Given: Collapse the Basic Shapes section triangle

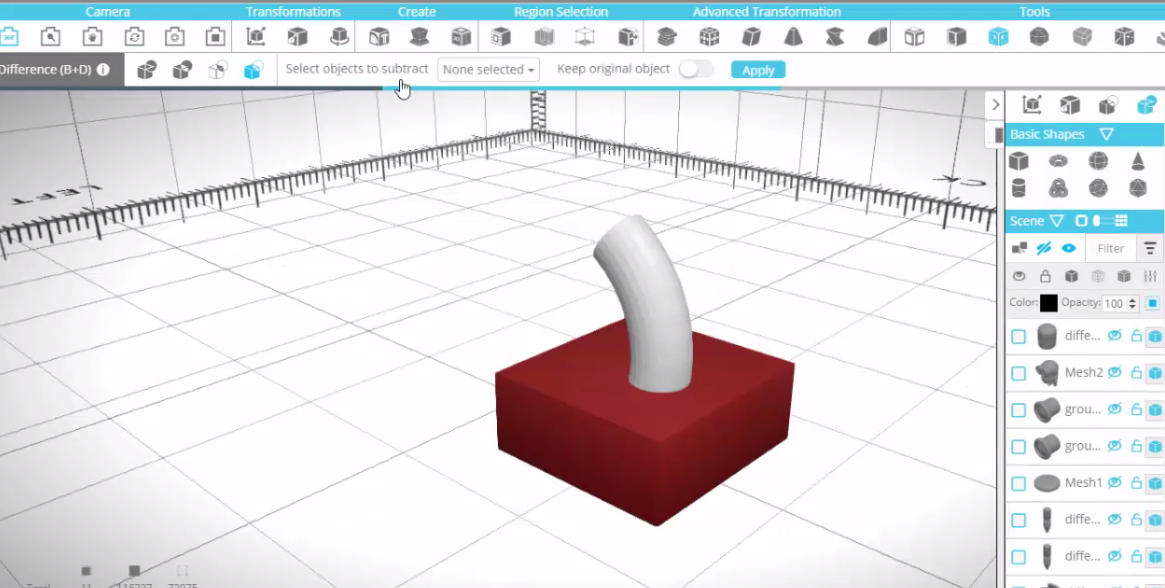Looking at the screenshot, I should [1106, 135].
